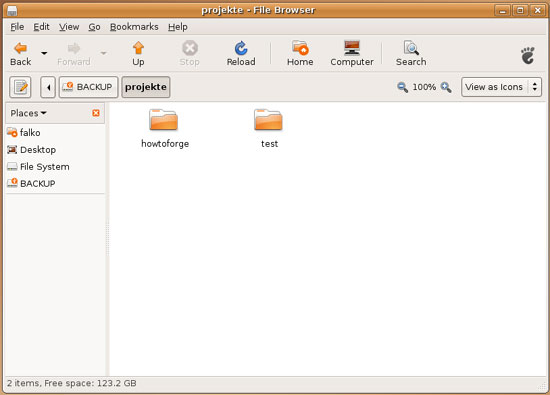Go back with the Back arrow

[21, 54]
